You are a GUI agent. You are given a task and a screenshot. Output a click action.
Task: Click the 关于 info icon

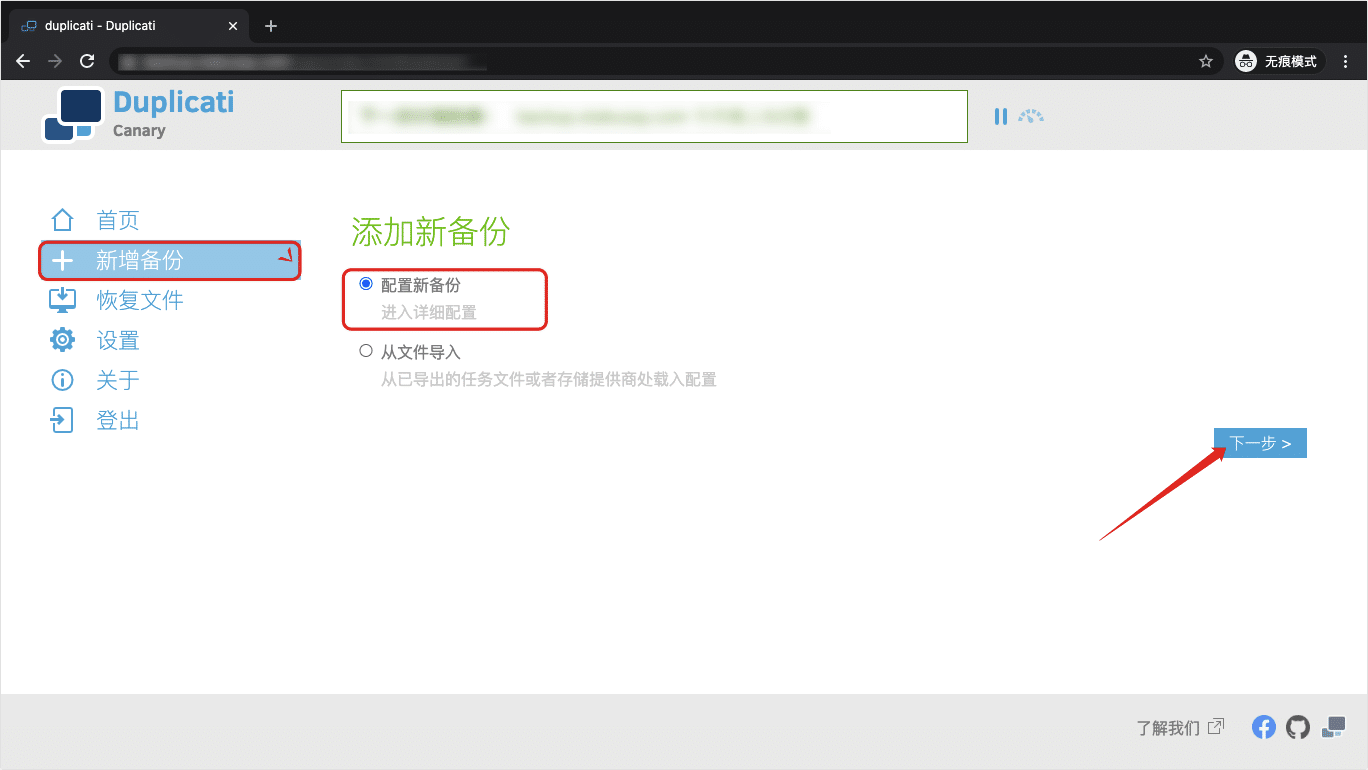pyautogui.click(x=62, y=380)
